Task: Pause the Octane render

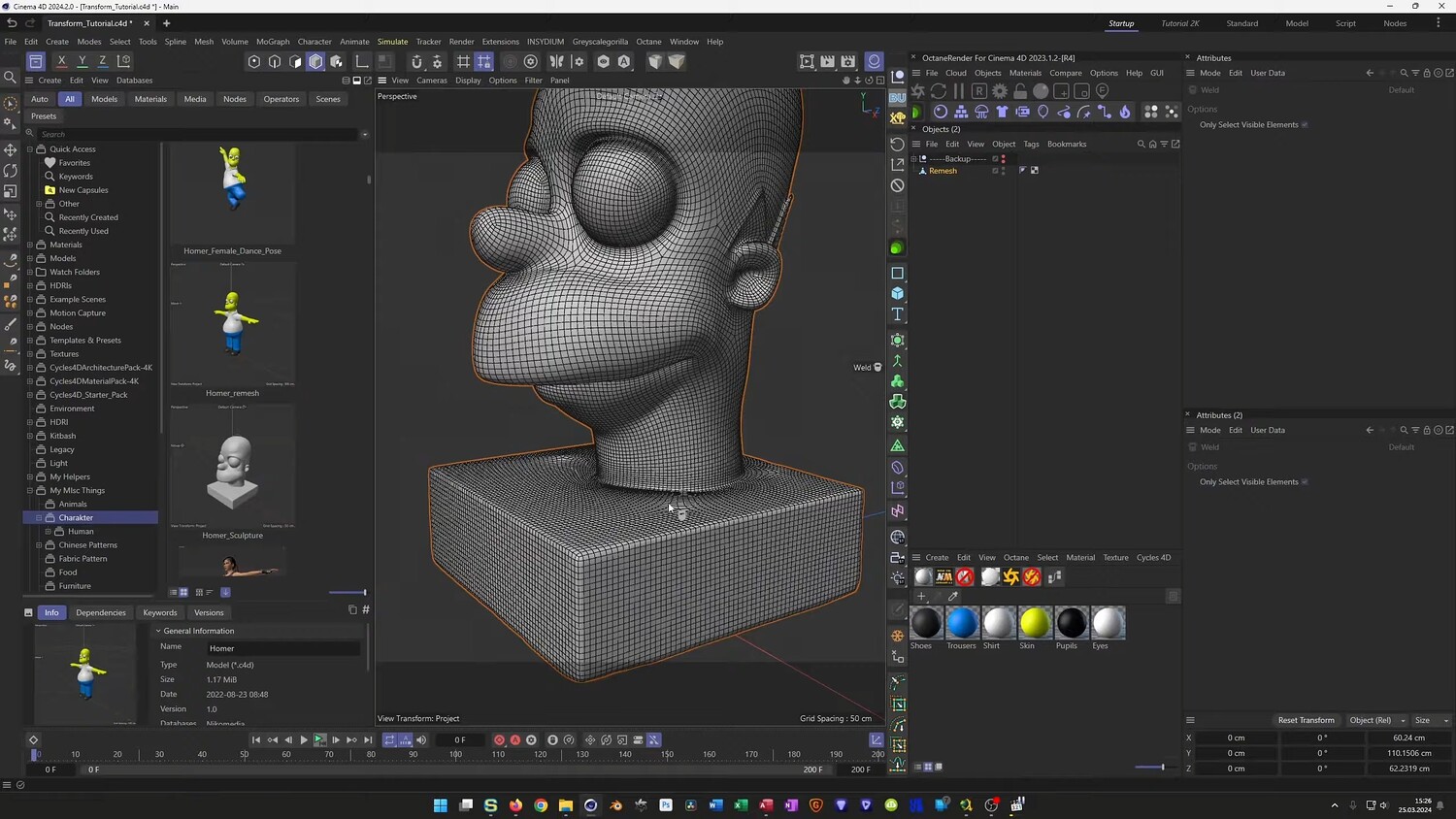Action: (958, 90)
